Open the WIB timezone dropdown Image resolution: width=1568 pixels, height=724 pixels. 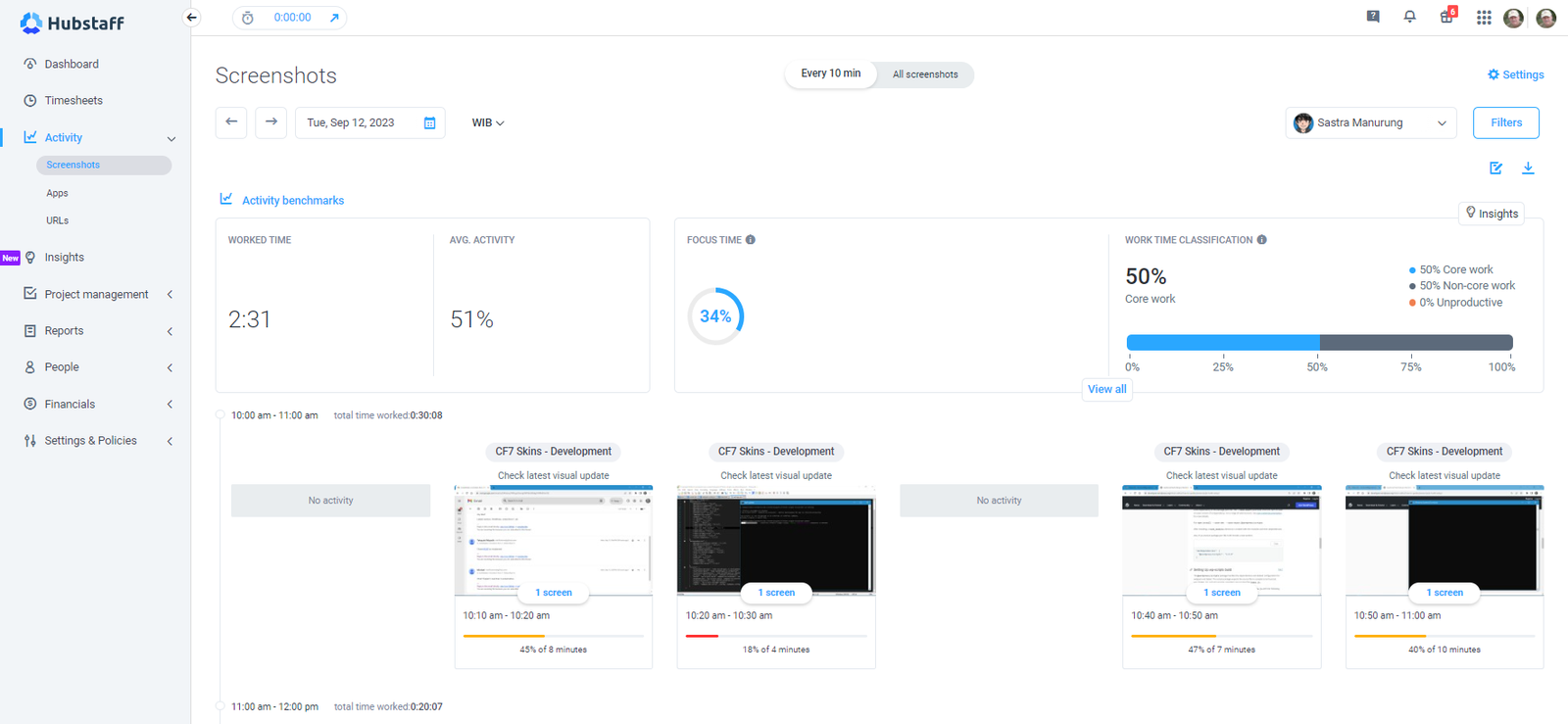487,123
